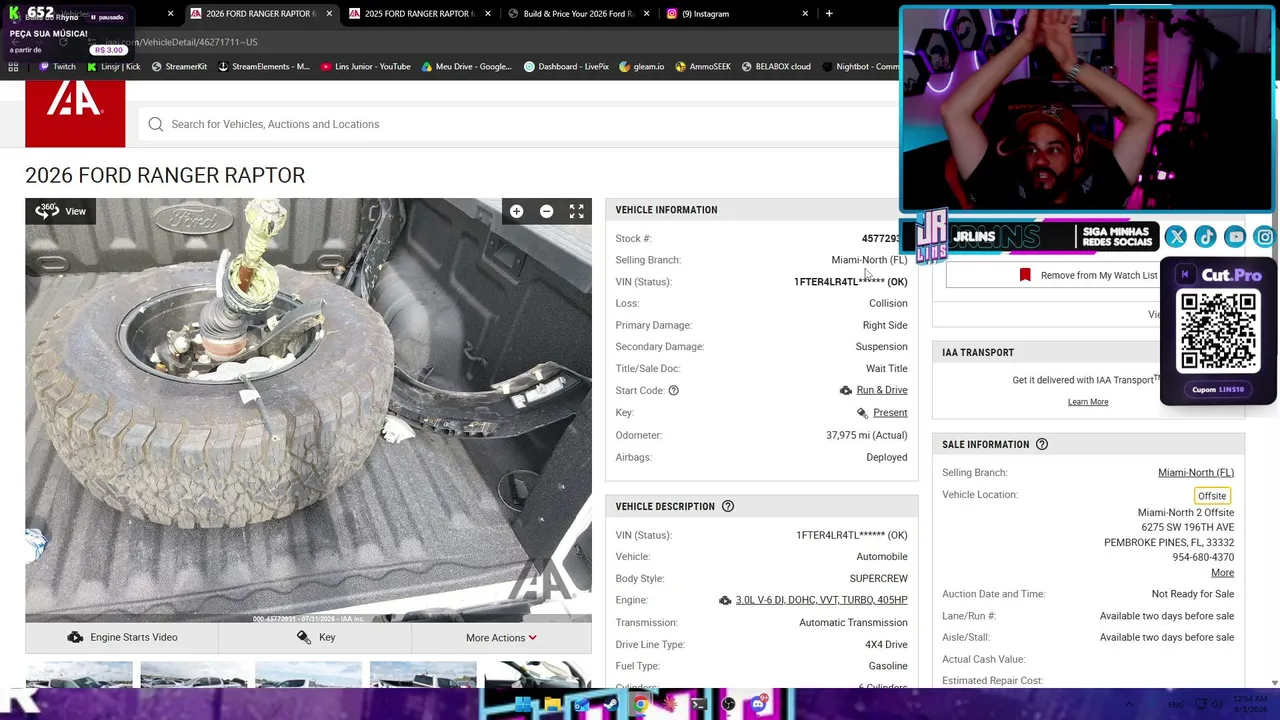The height and width of the screenshot is (720, 1280).
Task: Open File Explorer from the taskbar
Action: click(552, 705)
